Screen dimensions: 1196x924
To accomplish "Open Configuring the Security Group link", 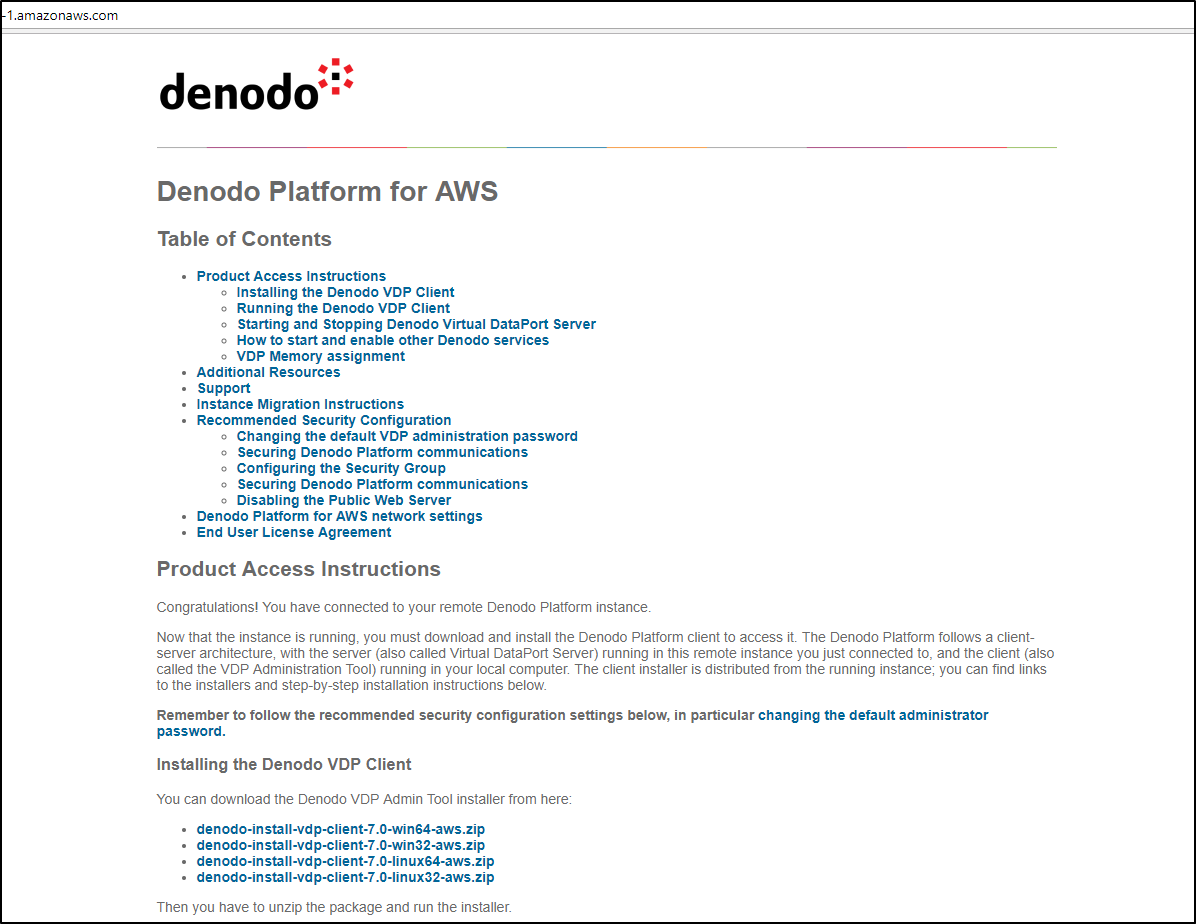I will tap(340, 468).
